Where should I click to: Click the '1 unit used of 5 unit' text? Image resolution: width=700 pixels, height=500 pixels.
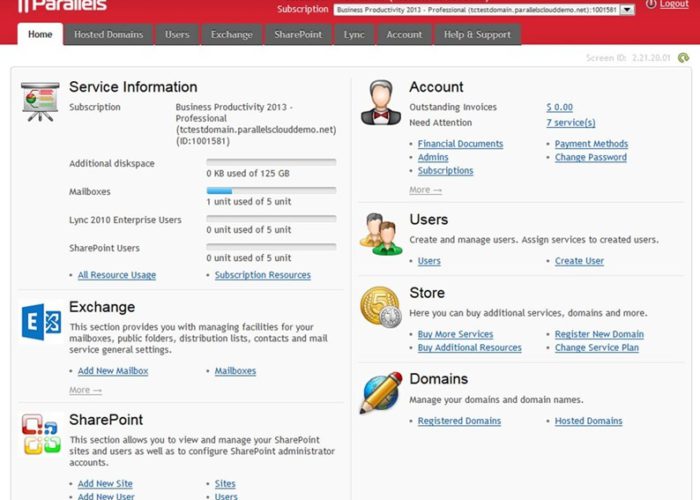coord(249,202)
